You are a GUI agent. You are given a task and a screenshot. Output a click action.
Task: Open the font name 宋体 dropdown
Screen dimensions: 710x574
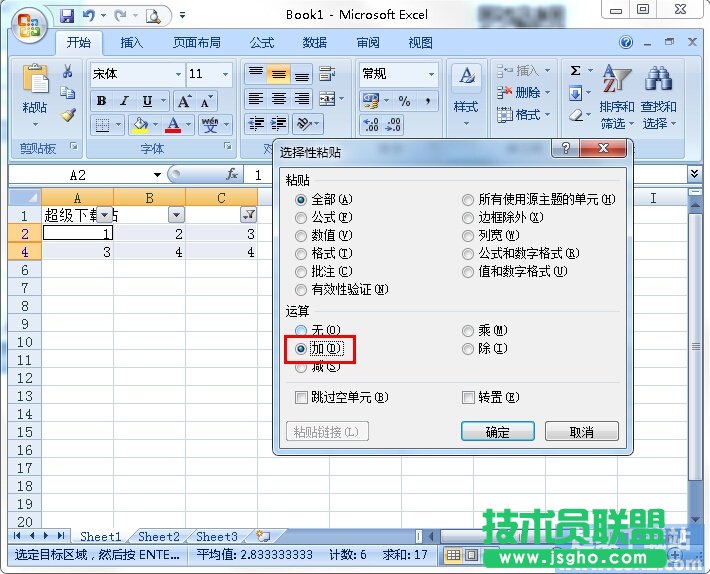178,74
